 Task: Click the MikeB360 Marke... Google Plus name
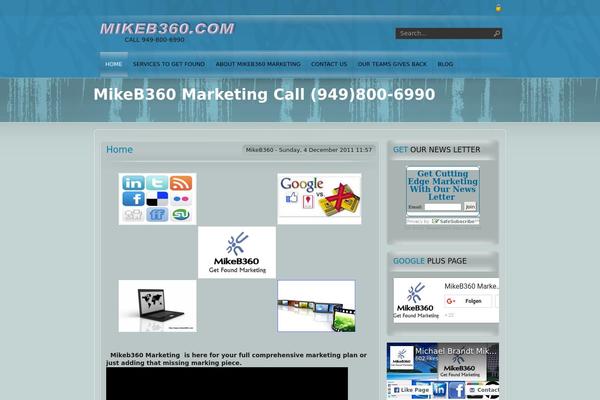[x=471, y=286]
